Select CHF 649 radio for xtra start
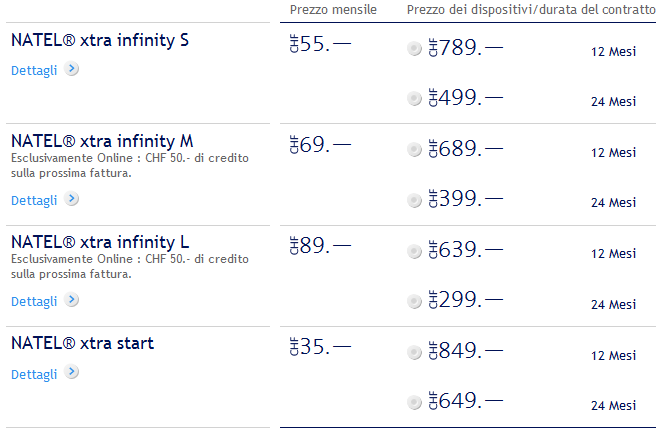 coord(415,403)
